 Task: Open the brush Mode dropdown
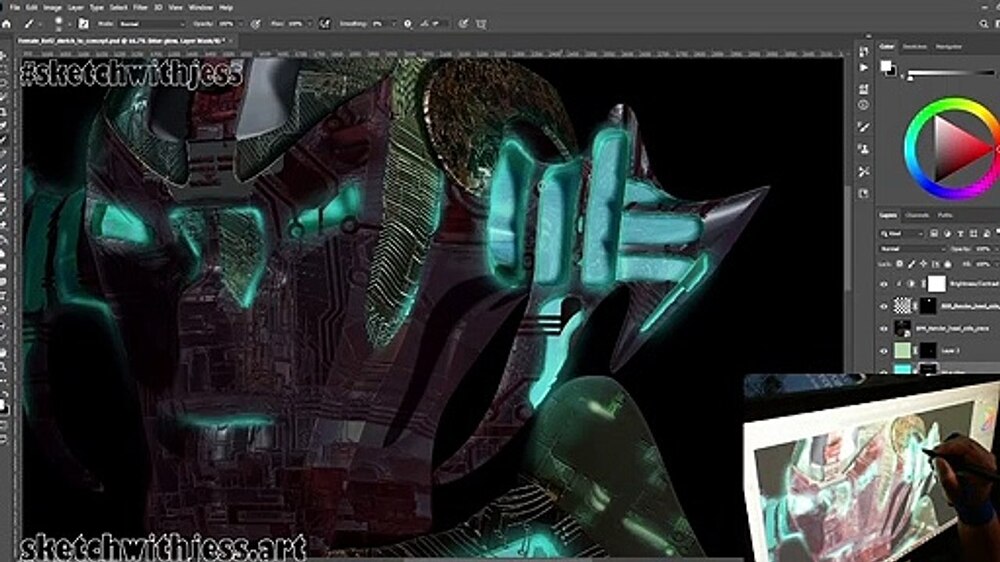[152, 24]
